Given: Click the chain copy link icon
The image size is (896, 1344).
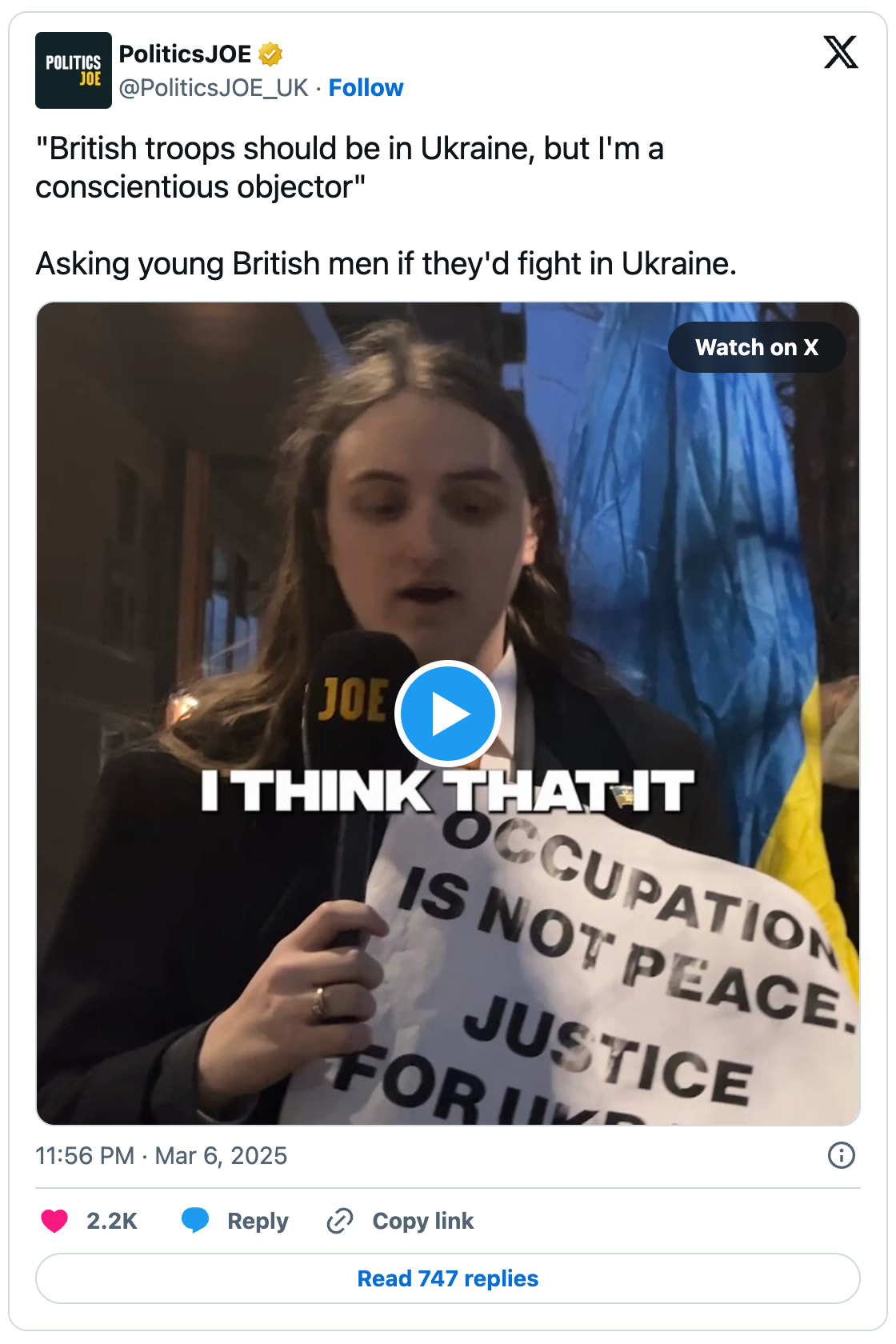Looking at the screenshot, I should coord(340,1221).
